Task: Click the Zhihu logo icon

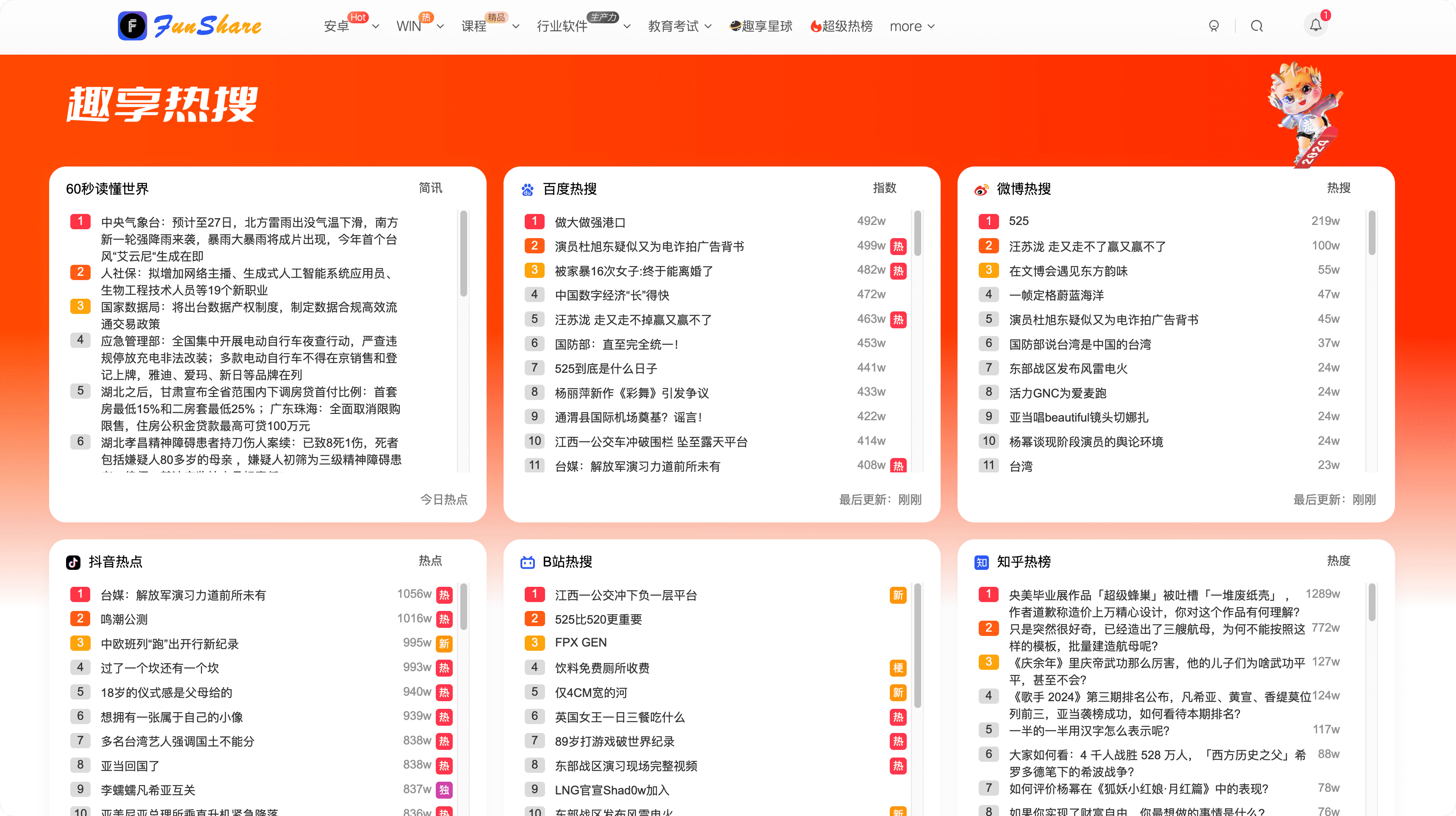Action: click(982, 562)
